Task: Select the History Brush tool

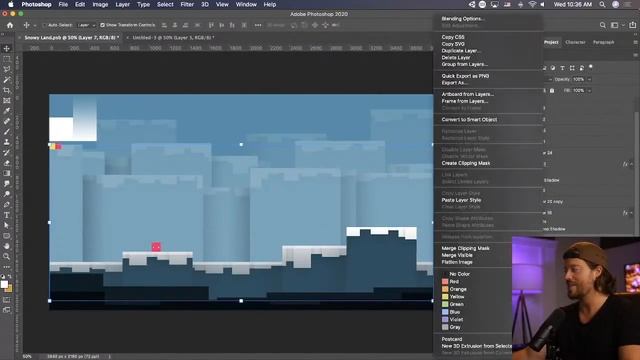Action: coord(7,153)
